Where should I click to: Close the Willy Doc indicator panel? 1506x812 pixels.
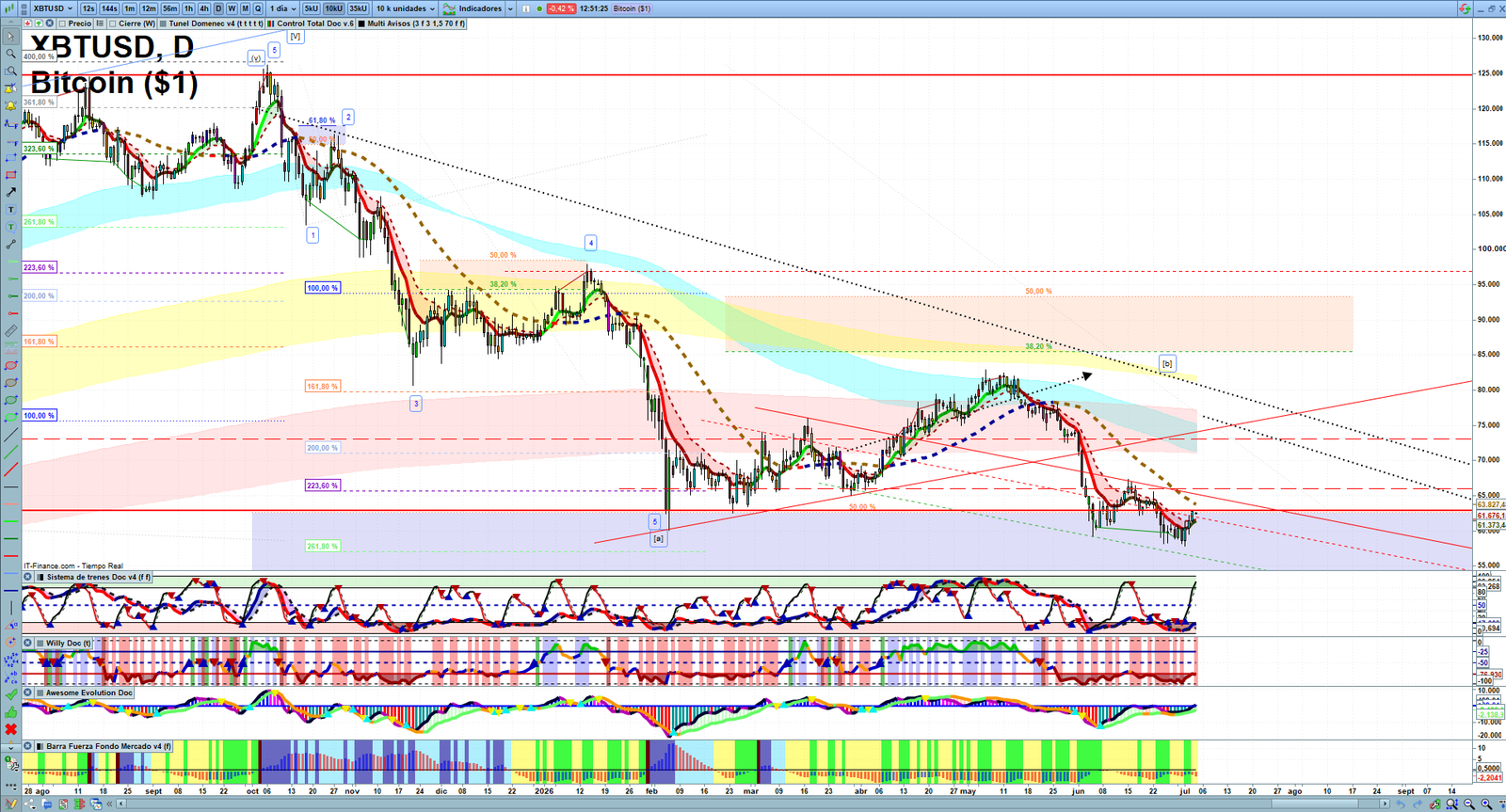pos(27,643)
